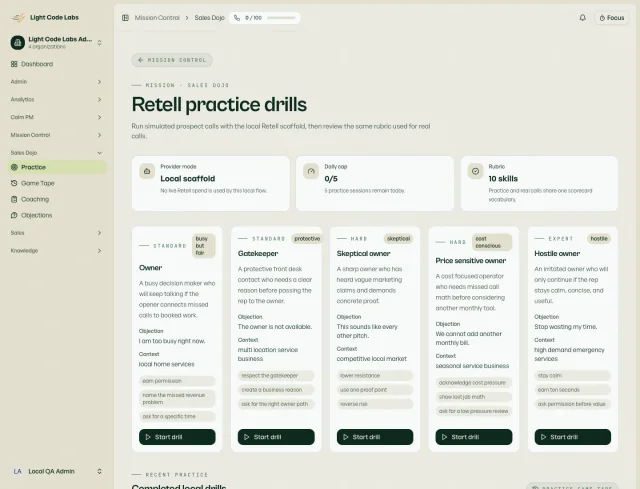This screenshot has width=640, height=489.
Task: Click 'respect the gatekeeper' chip
Action: click(276, 376)
